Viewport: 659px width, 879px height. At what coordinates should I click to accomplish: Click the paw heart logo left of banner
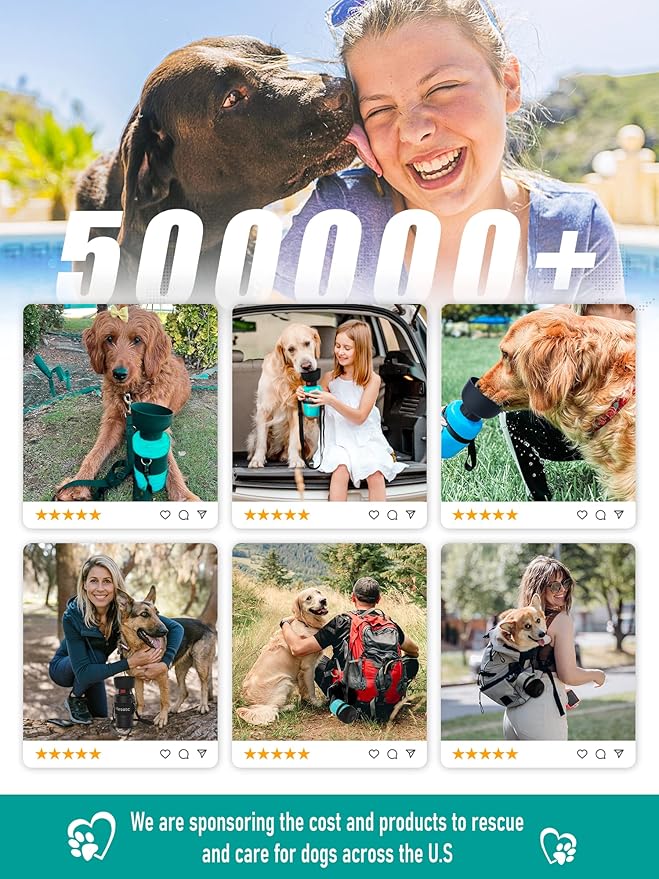pyautogui.click(x=91, y=836)
